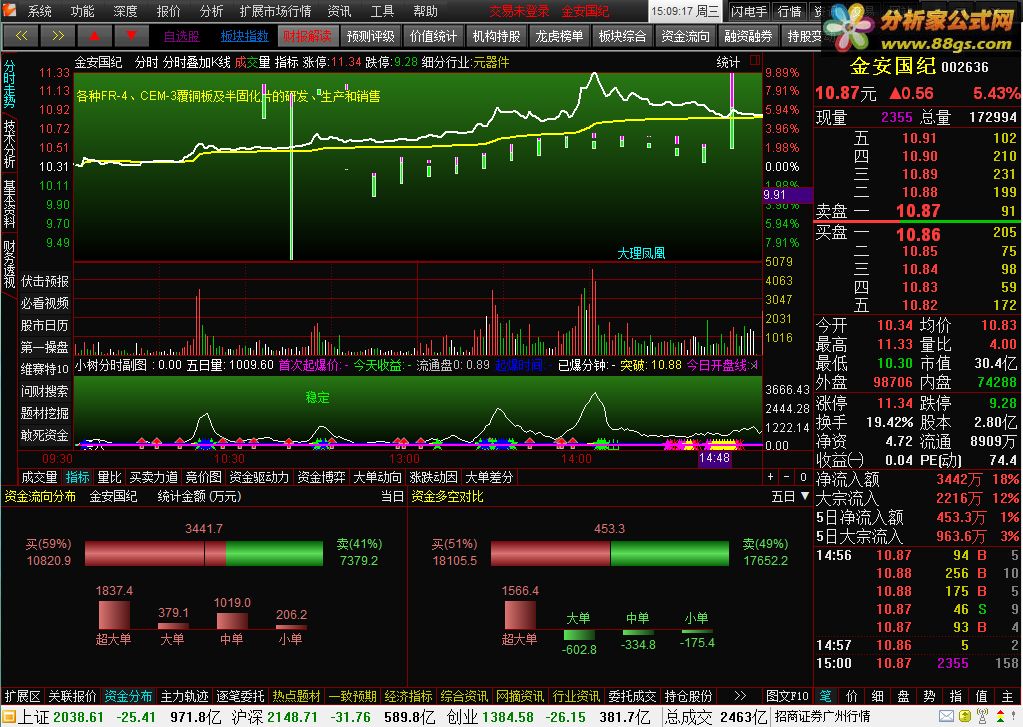Click the 预测评级 toolbar button
The width and height of the screenshot is (1023, 727).
pyautogui.click(x=371, y=37)
